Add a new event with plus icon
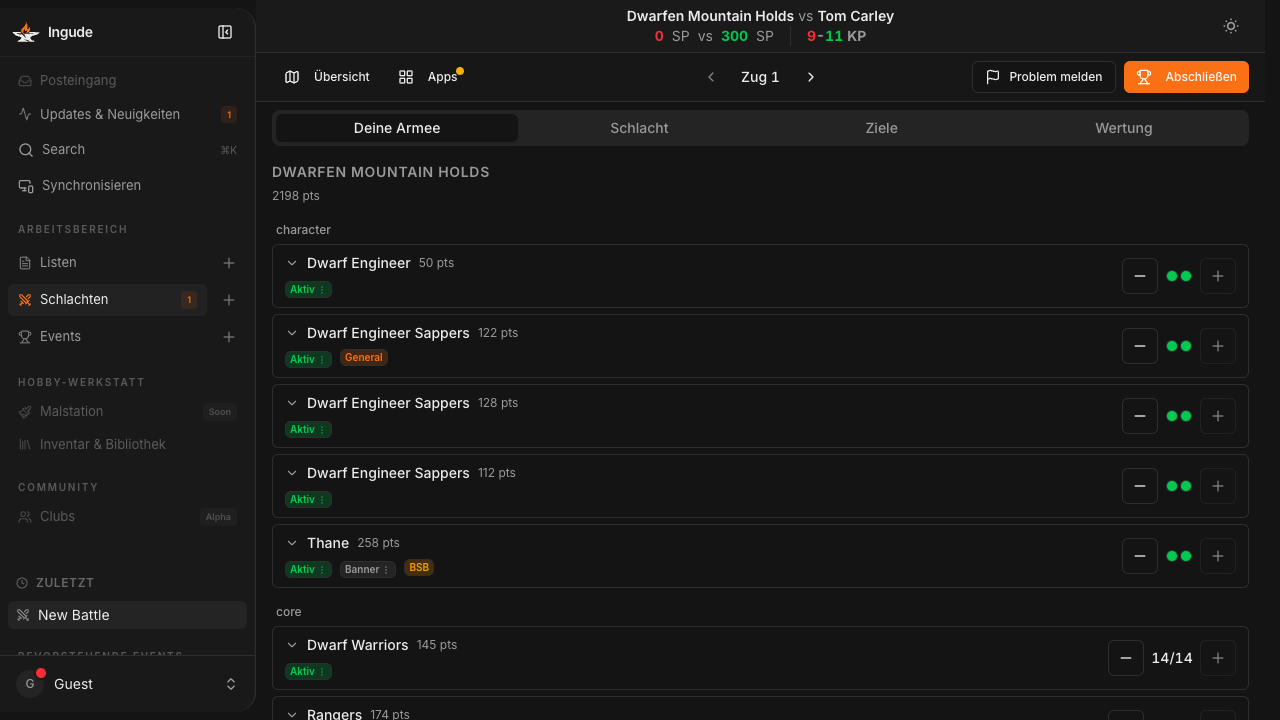 (x=229, y=337)
